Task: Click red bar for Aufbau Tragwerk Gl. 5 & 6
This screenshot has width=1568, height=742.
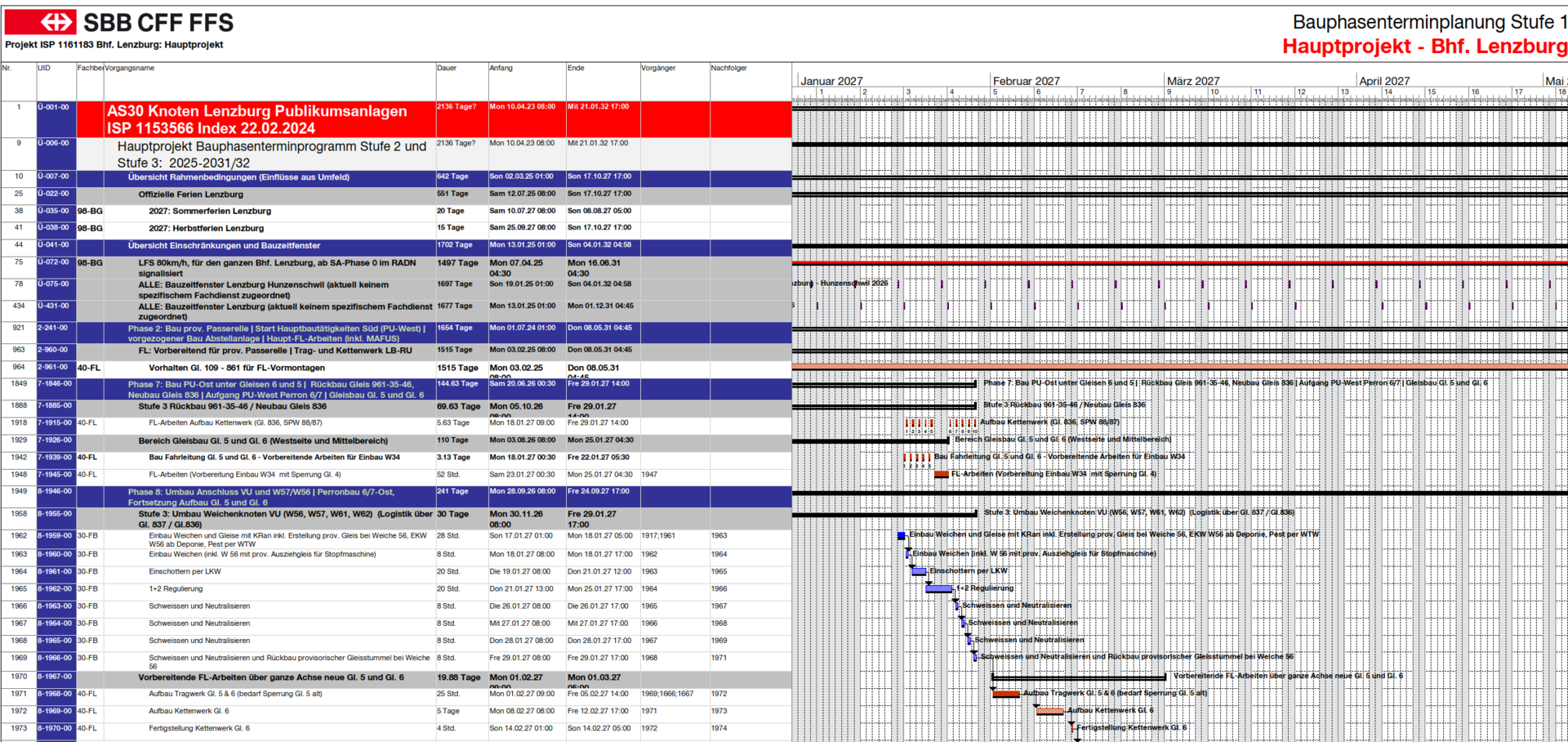Action: [1005, 694]
